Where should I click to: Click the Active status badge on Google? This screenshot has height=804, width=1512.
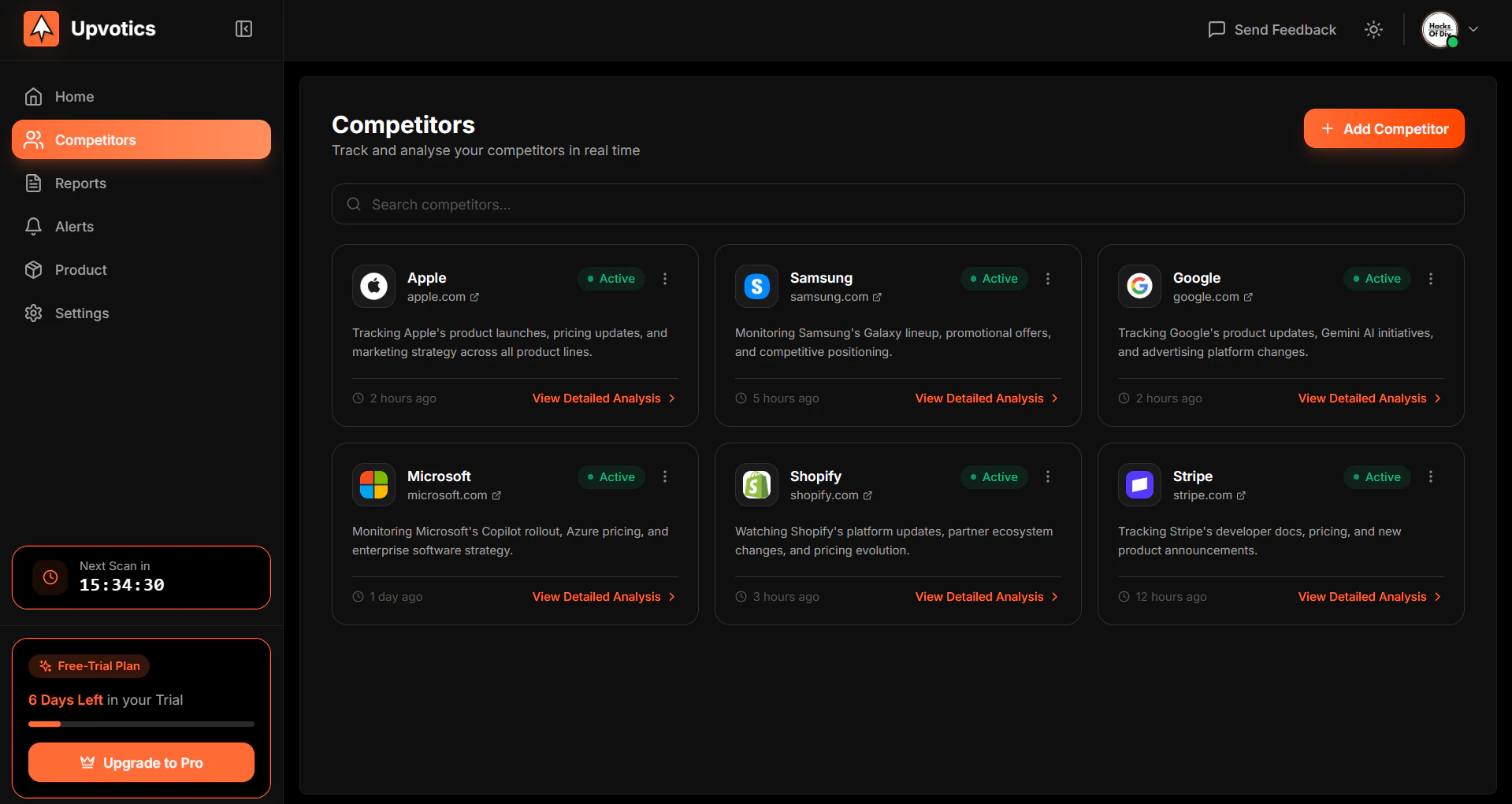point(1376,279)
